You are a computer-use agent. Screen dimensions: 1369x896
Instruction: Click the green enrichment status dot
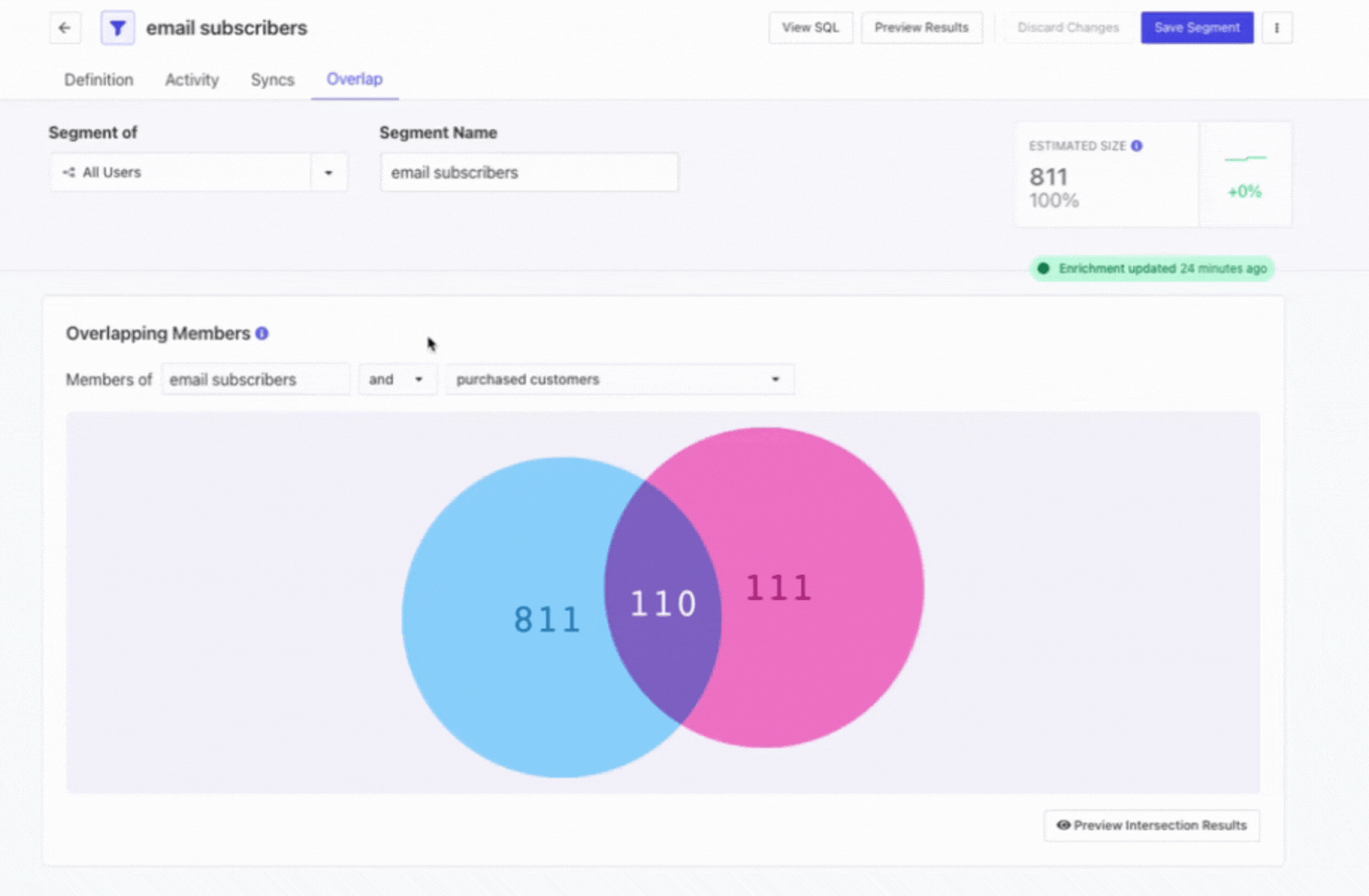[x=1044, y=269]
